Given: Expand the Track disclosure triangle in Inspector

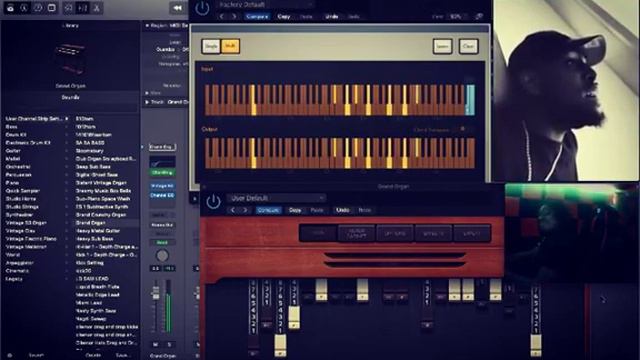Looking at the screenshot, I should 147,102.
